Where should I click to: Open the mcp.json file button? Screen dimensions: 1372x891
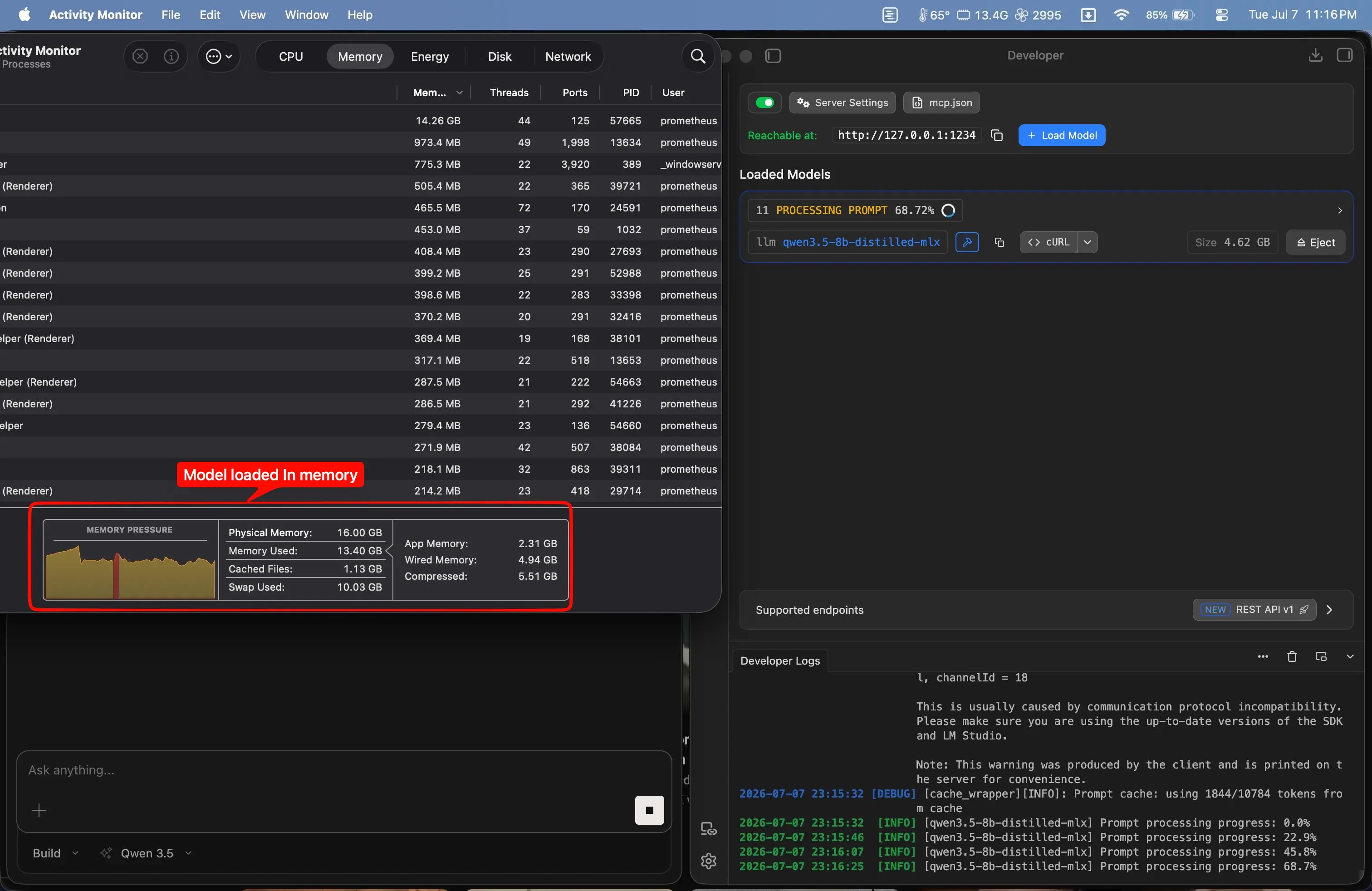point(941,103)
